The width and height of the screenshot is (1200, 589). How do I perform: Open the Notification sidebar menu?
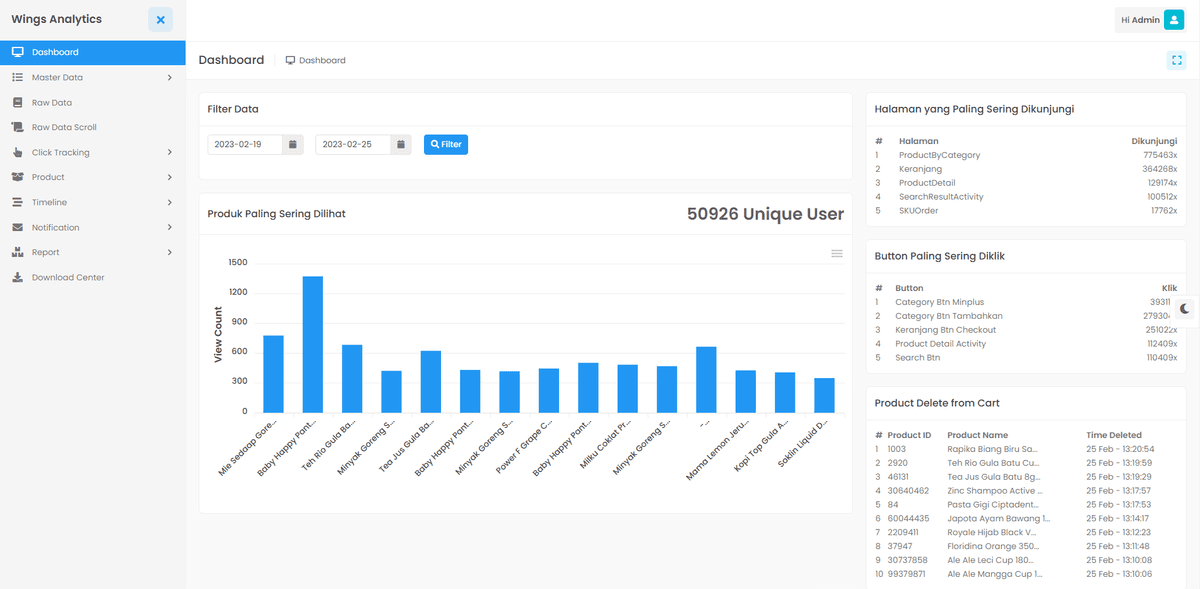55,227
